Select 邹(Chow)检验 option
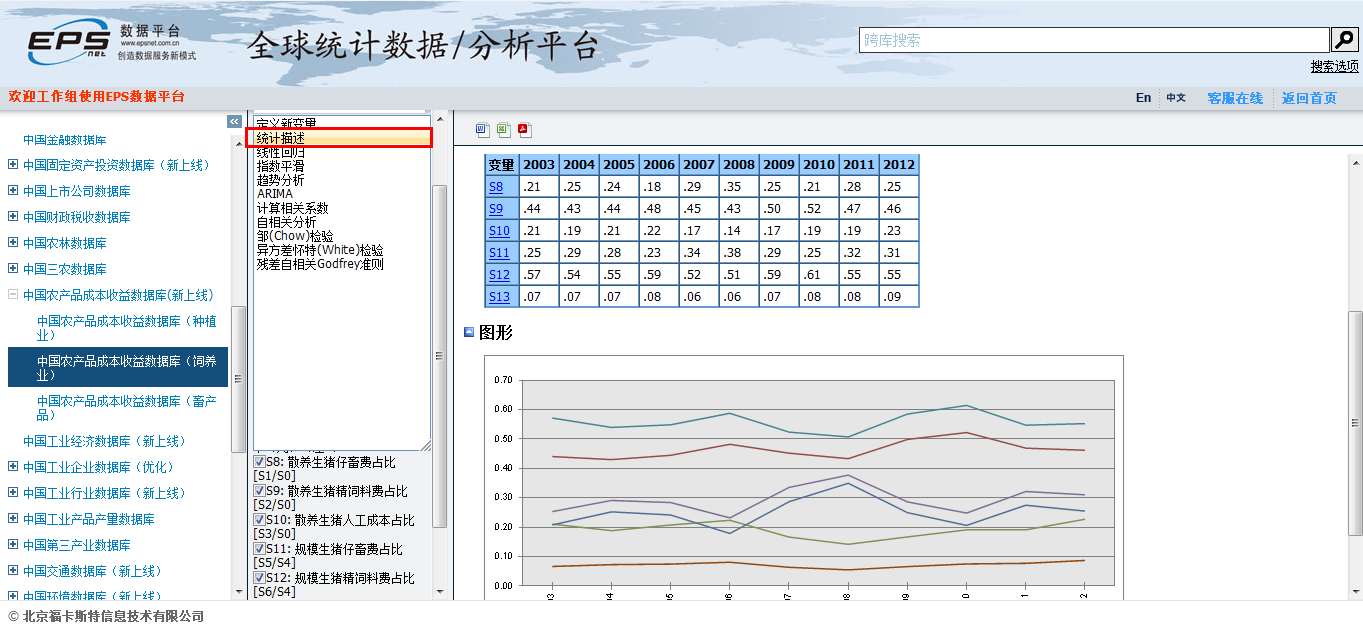This screenshot has height=629, width=1363. pyautogui.click(x=295, y=236)
